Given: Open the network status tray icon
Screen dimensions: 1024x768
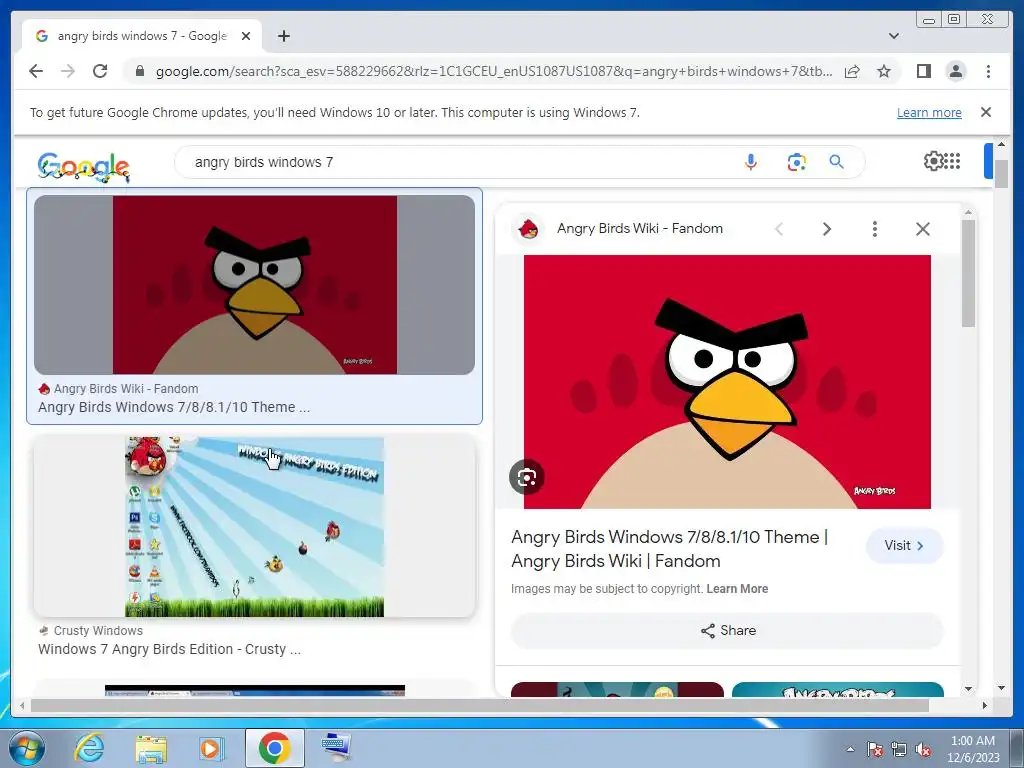Looking at the screenshot, I should pos(899,749).
